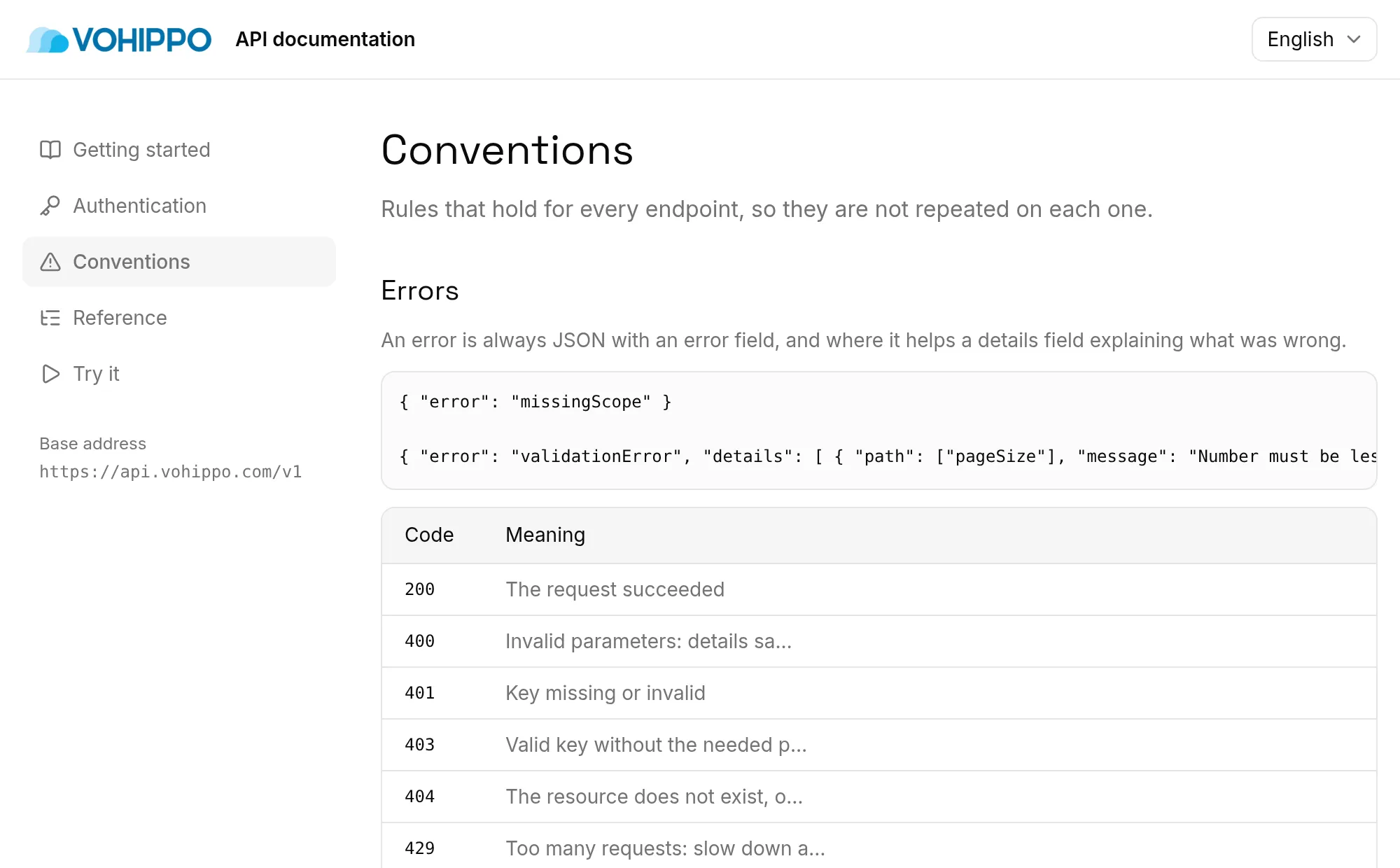
Task: Click the 200 status code cell
Action: [x=420, y=589]
